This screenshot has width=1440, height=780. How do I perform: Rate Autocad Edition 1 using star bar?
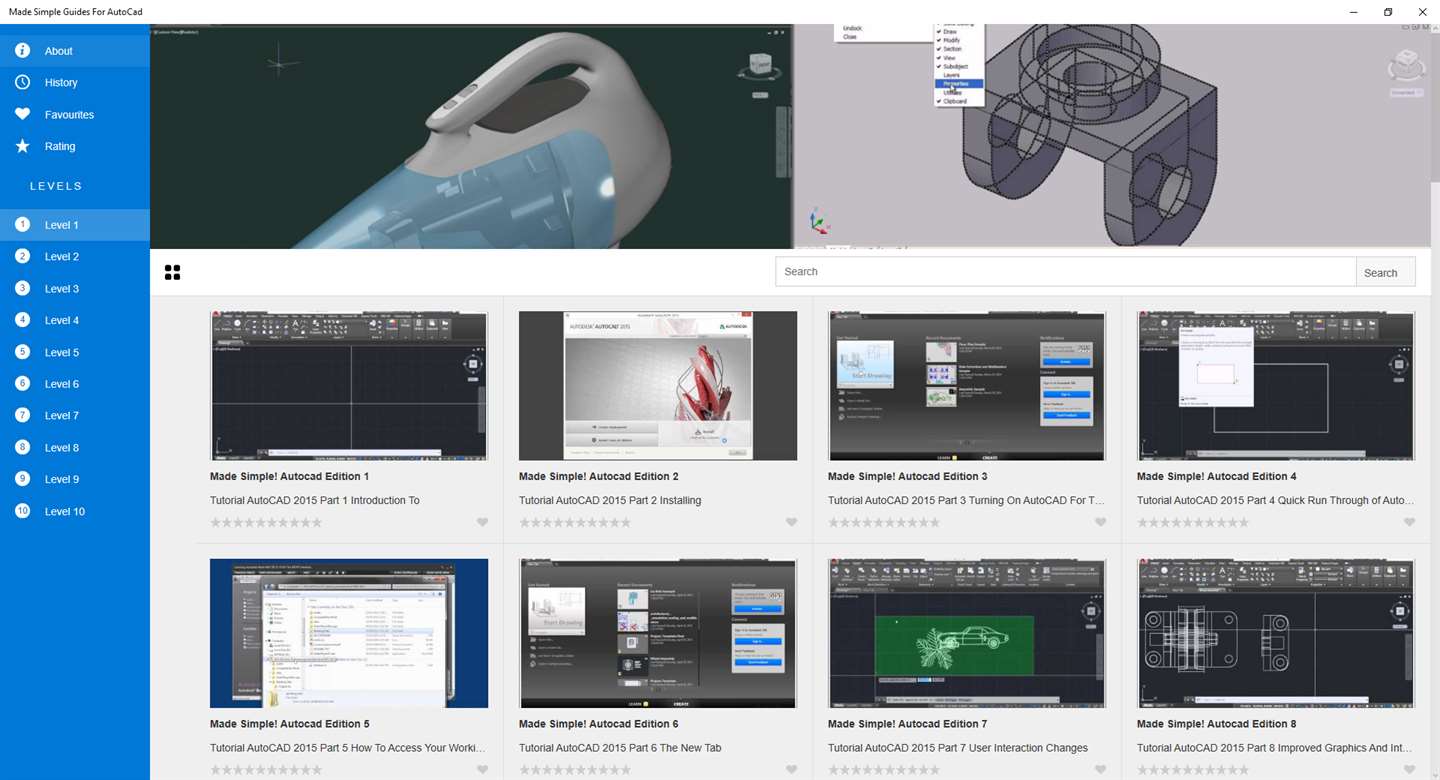[x=266, y=522]
